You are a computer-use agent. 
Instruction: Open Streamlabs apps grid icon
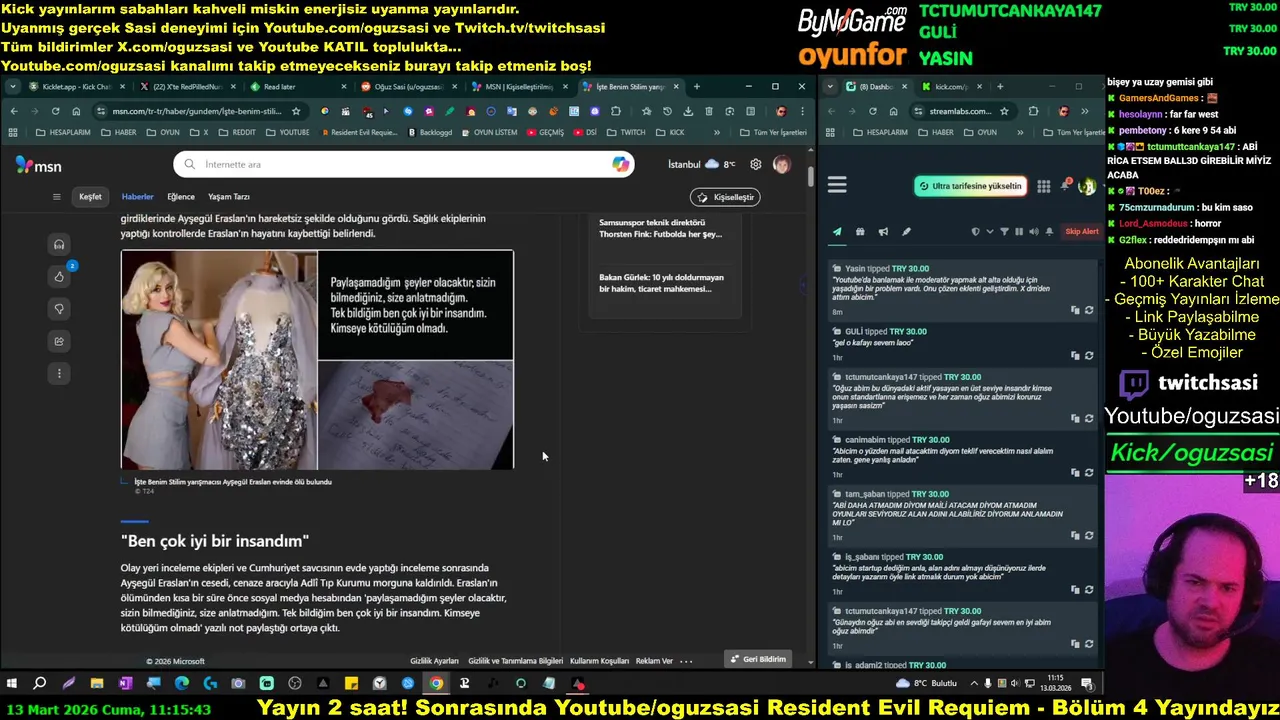1044,186
